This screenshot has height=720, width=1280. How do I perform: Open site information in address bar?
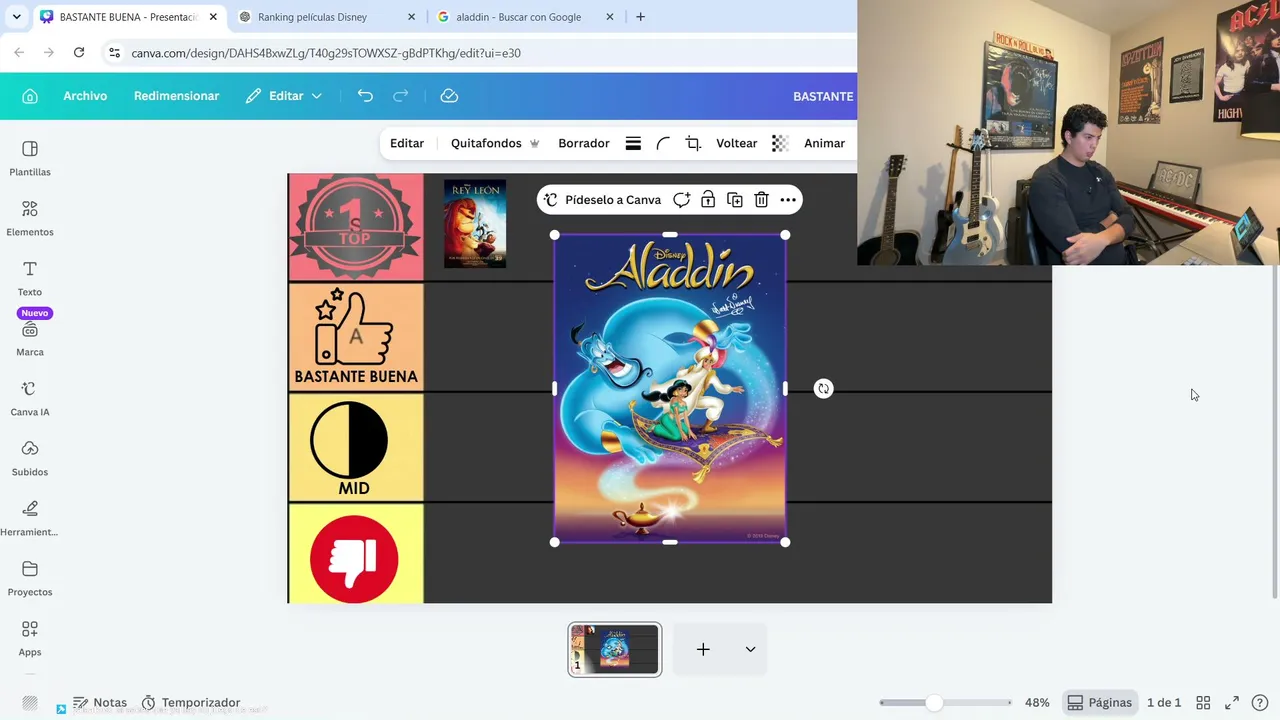pos(115,53)
